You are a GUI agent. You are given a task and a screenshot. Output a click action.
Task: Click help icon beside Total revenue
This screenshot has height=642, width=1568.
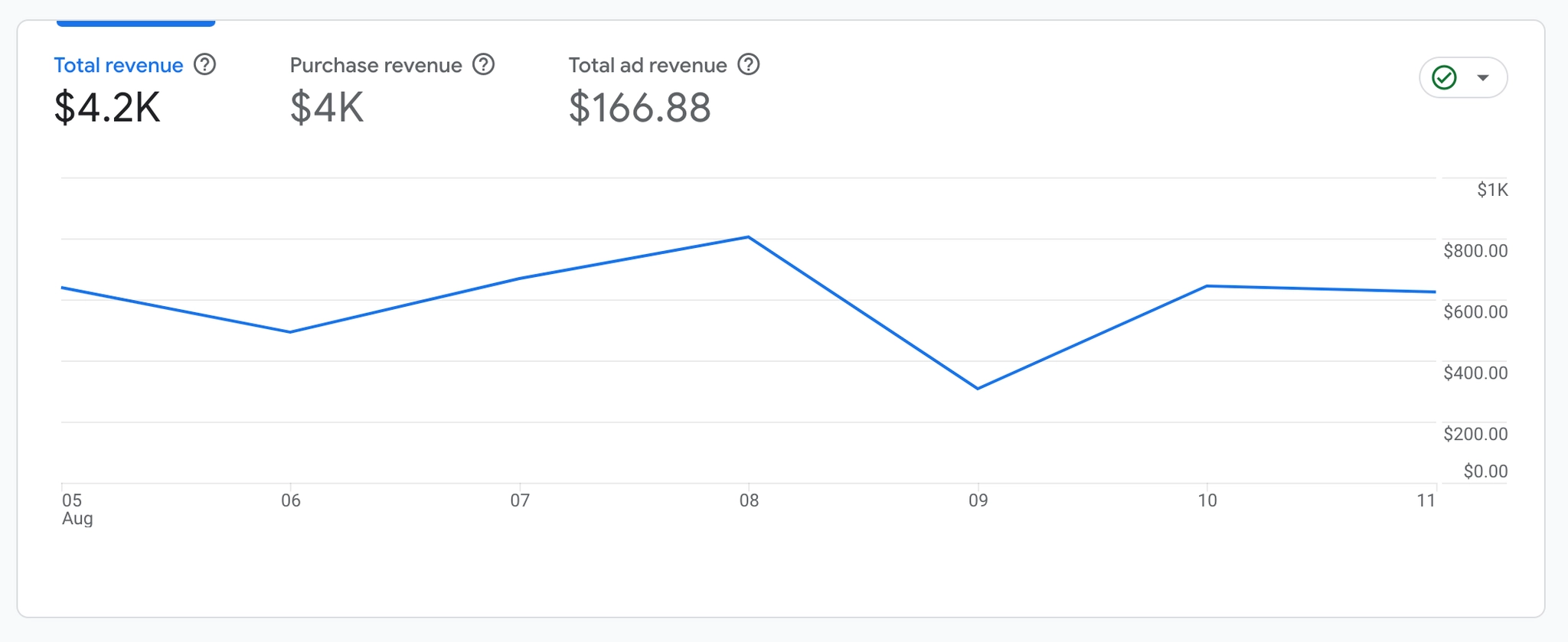pos(204,65)
